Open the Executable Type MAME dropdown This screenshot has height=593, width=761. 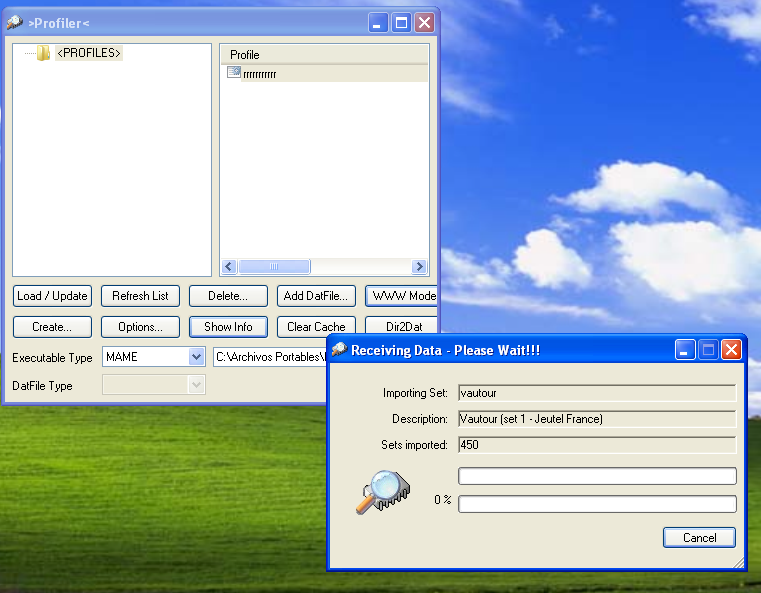(197, 357)
